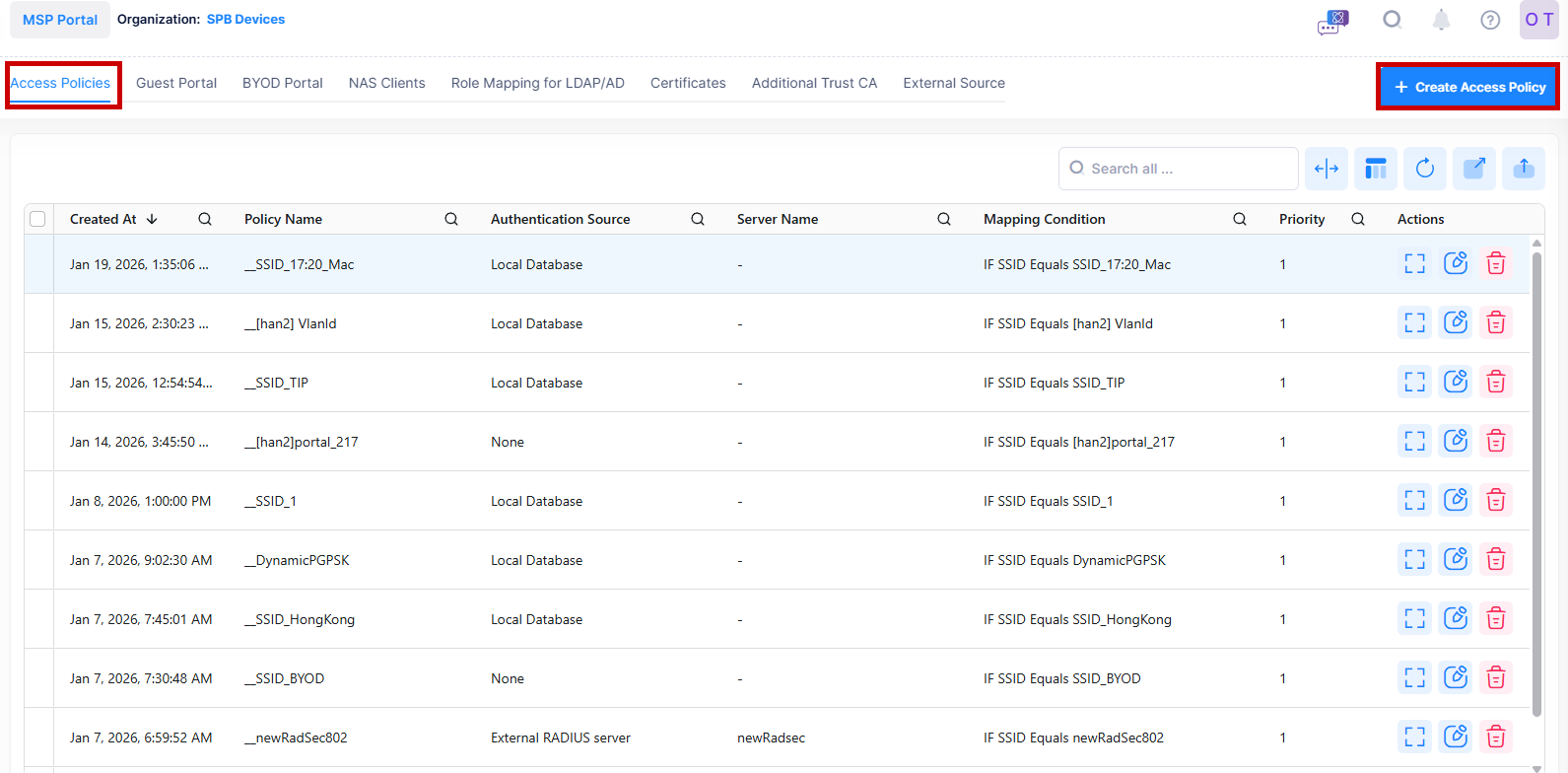The height and width of the screenshot is (773, 1568).
Task: Delete the _newRadSec802 policy
Action: tap(1496, 737)
